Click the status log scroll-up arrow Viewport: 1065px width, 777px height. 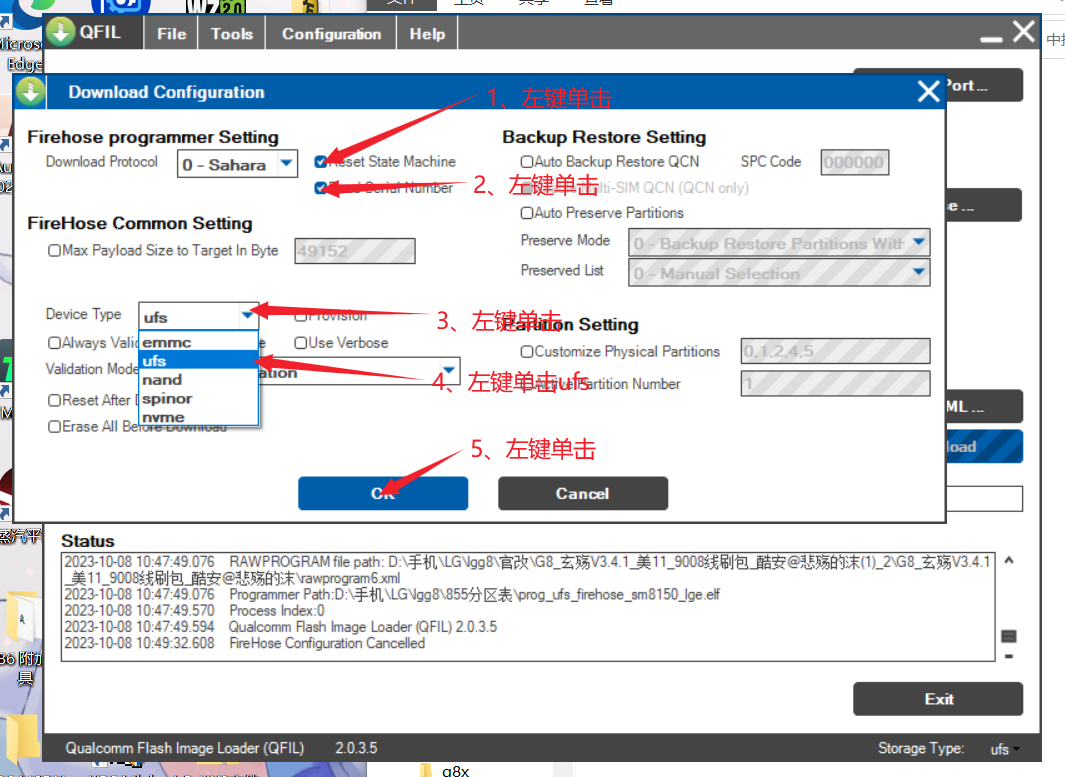click(1008, 561)
